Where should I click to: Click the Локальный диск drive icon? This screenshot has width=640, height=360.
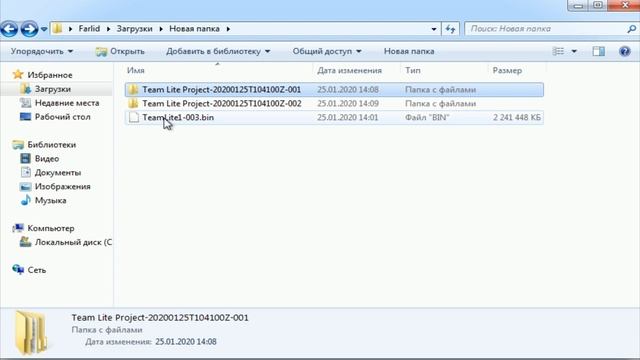[x=25, y=242]
